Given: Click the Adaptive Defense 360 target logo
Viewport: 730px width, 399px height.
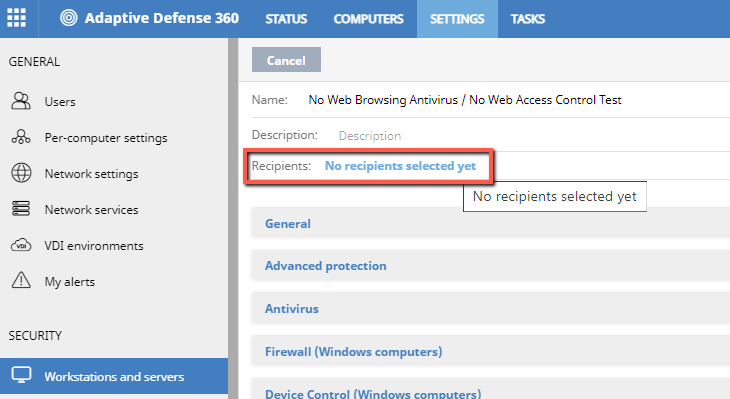Looking at the screenshot, I should [x=68, y=18].
